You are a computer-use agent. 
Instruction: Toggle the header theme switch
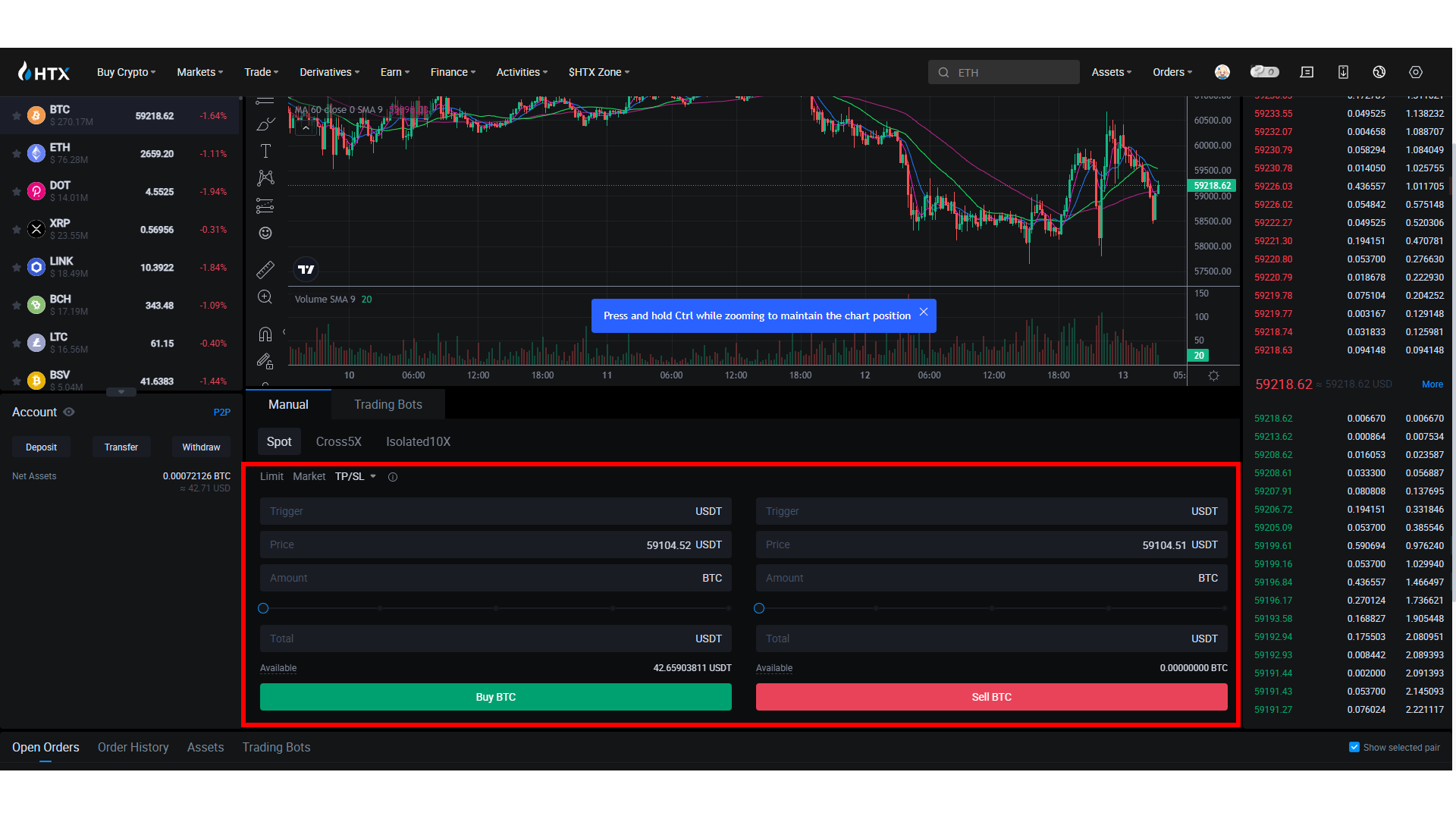(x=1264, y=72)
